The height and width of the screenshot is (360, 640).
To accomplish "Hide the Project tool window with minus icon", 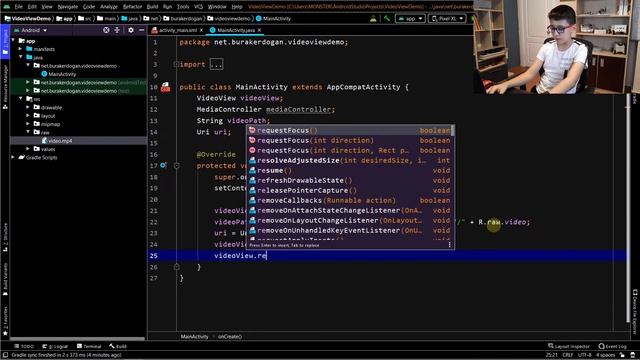I will pyautogui.click(x=141, y=30).
